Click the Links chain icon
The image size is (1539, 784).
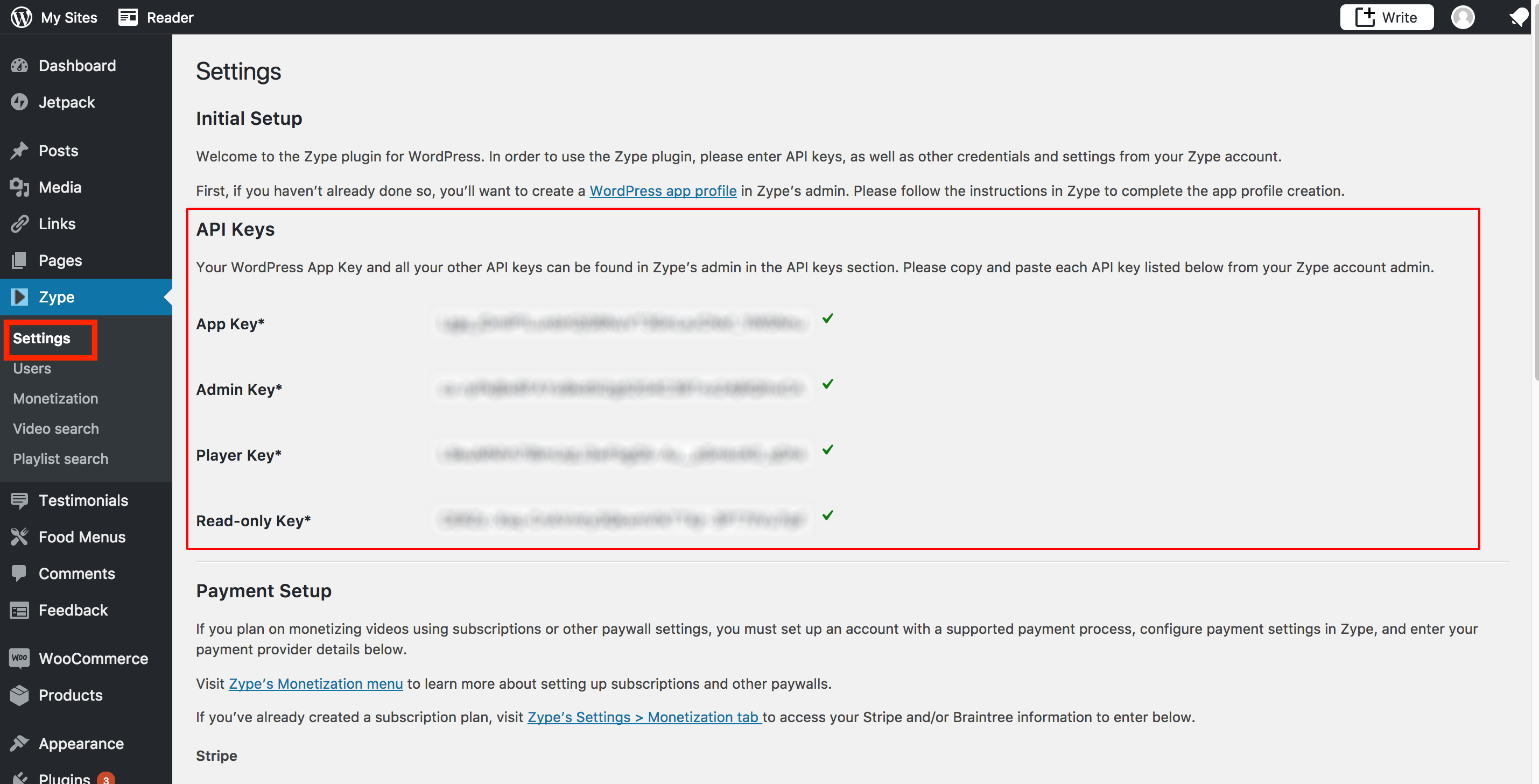19,224
